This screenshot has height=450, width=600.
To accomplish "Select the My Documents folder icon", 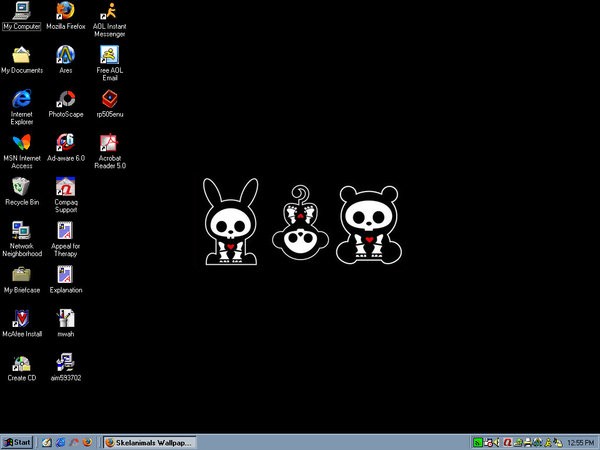I will pyautogui.click(x=22, y=60).
